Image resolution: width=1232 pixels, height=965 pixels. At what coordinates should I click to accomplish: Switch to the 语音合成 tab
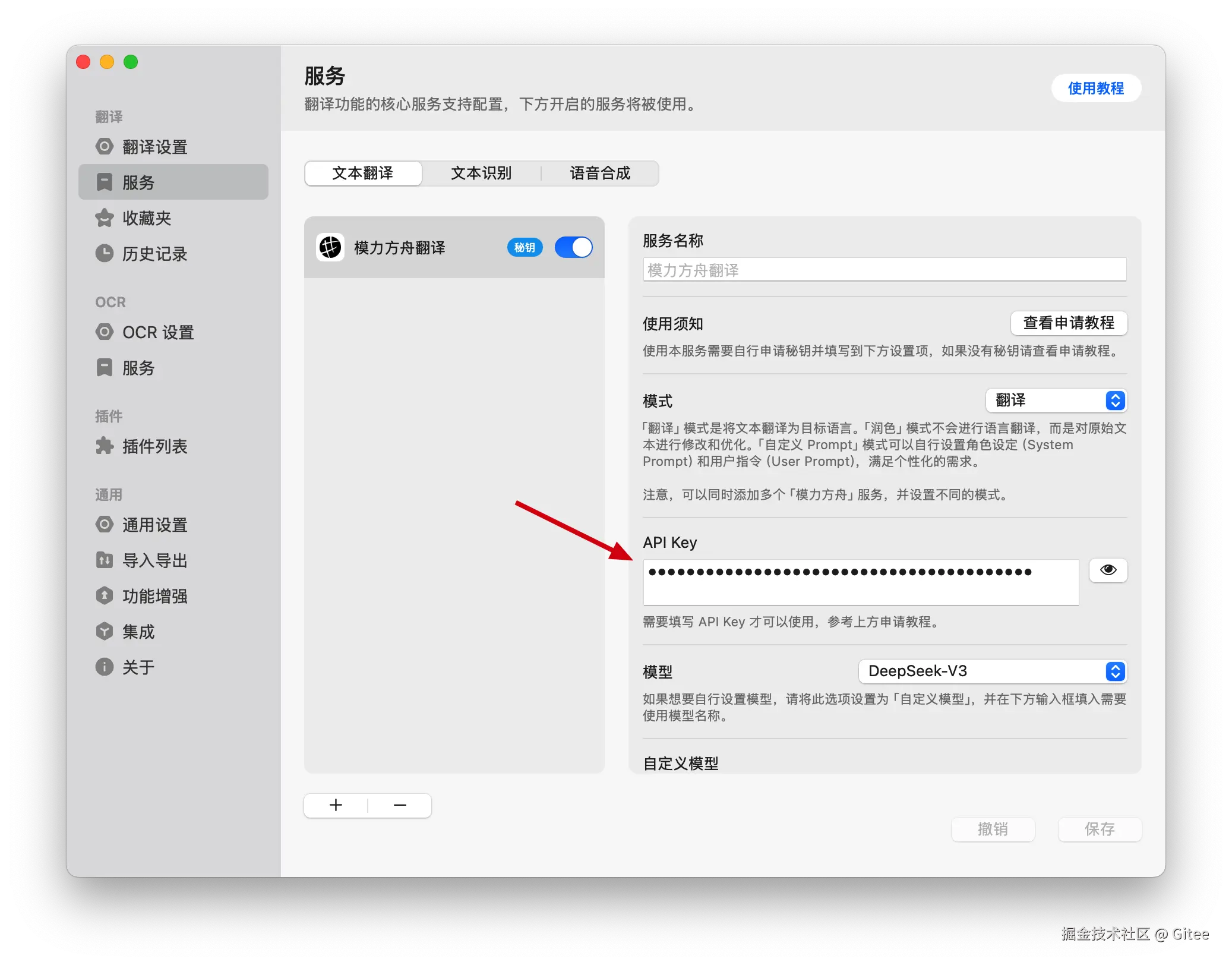[x=600, y=174]
